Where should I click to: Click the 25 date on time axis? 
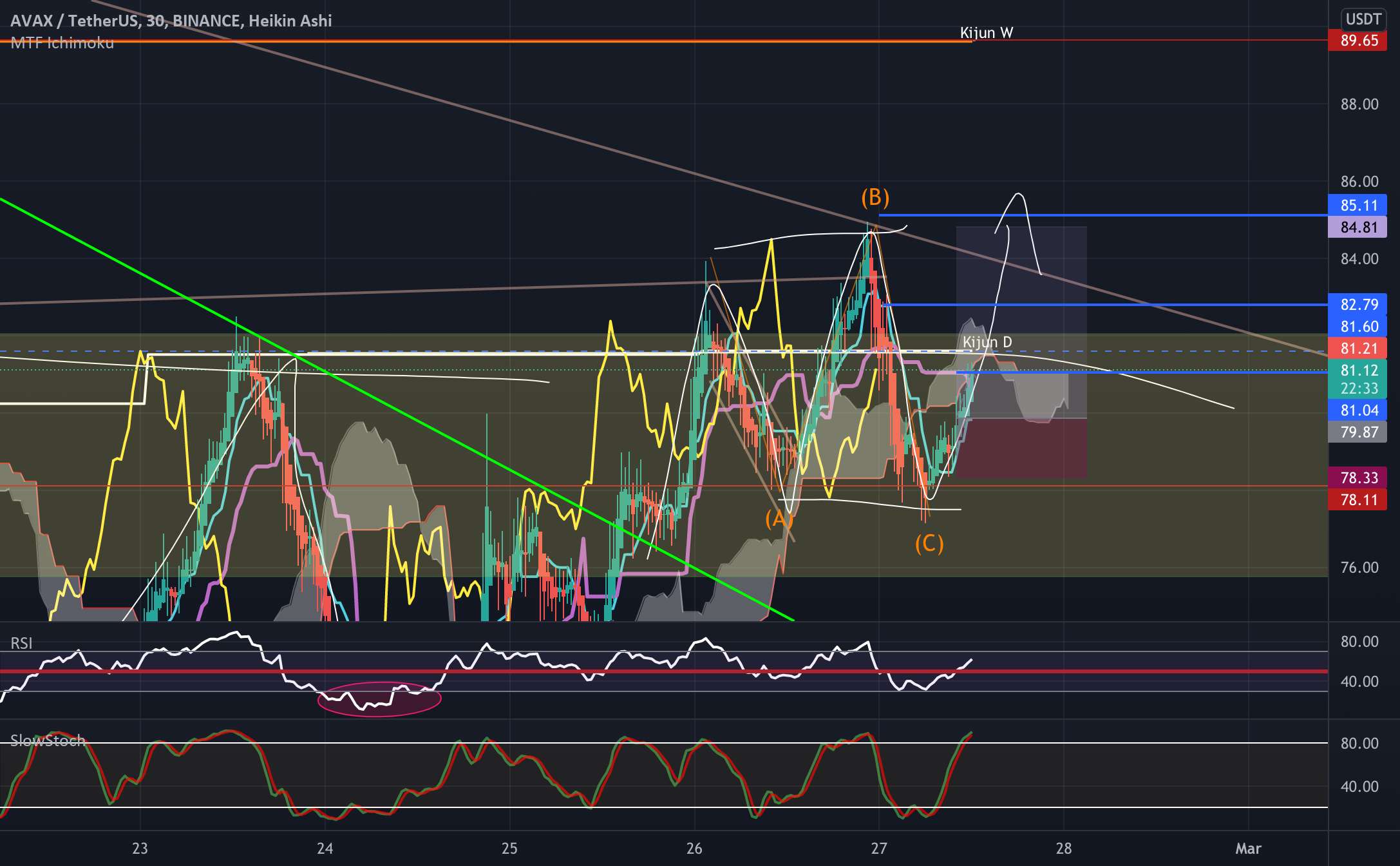pos(509,849)
